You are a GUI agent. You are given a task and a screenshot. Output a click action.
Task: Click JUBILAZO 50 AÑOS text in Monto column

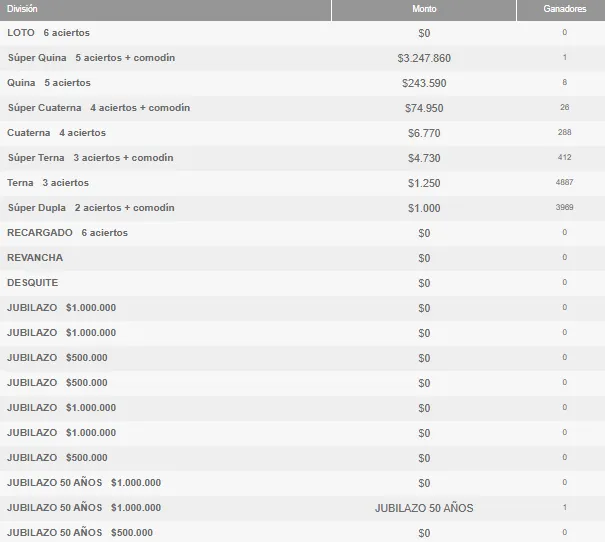[424, 508]
